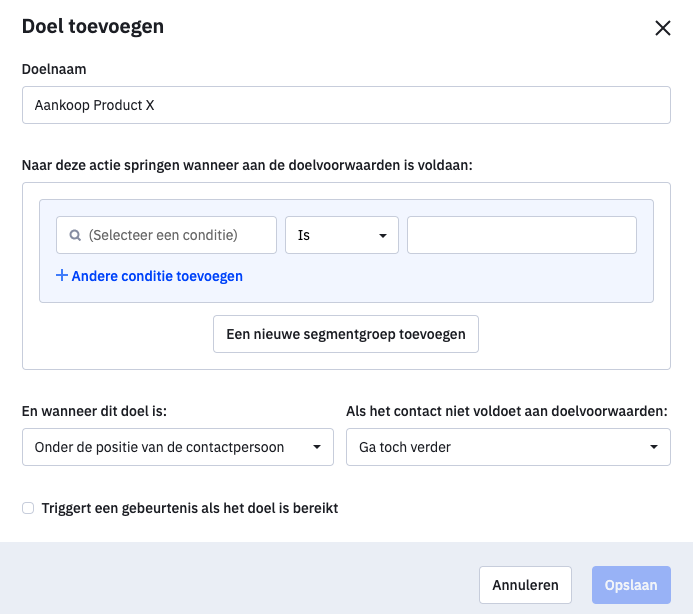This screenshot has height=614, width=693.
Task: Click the magnifier icon in condition search
Action: (x=75, y=235)
